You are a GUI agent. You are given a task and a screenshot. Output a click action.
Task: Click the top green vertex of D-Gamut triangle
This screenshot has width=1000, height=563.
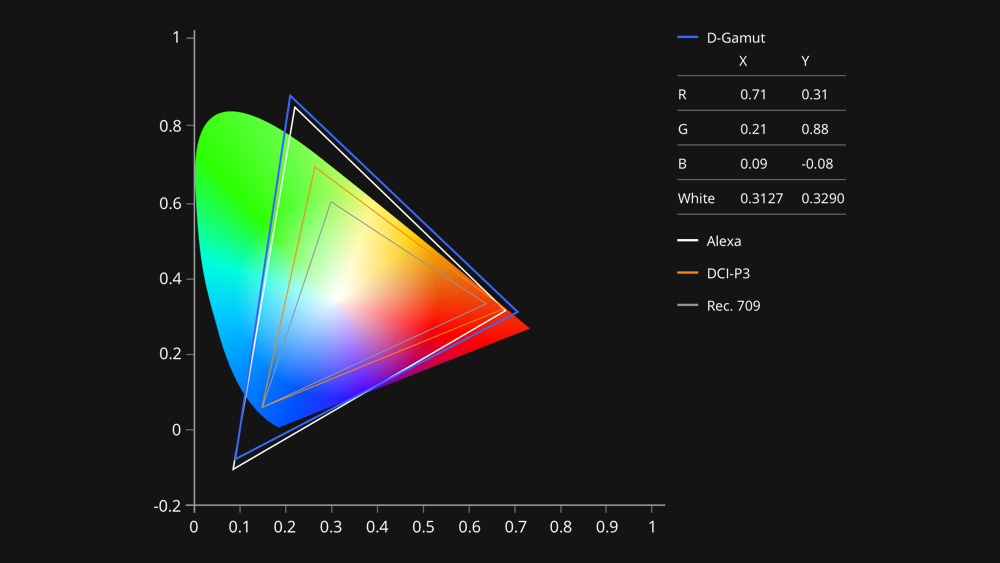pyautogui.click(x=290, y=96)
